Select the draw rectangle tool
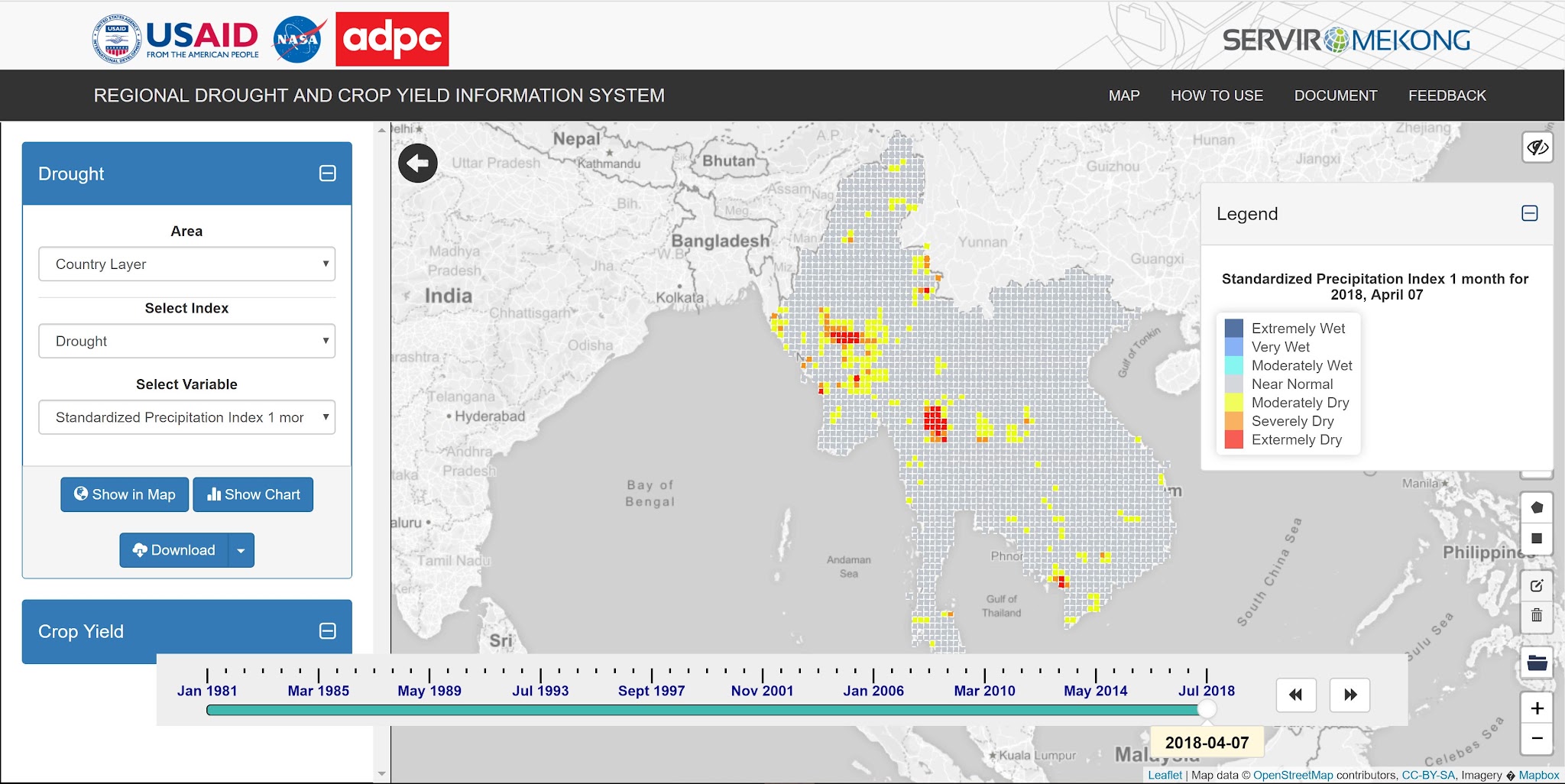Image resolution: width=1565 pixels, height=784 pixels. point(1537,538)
